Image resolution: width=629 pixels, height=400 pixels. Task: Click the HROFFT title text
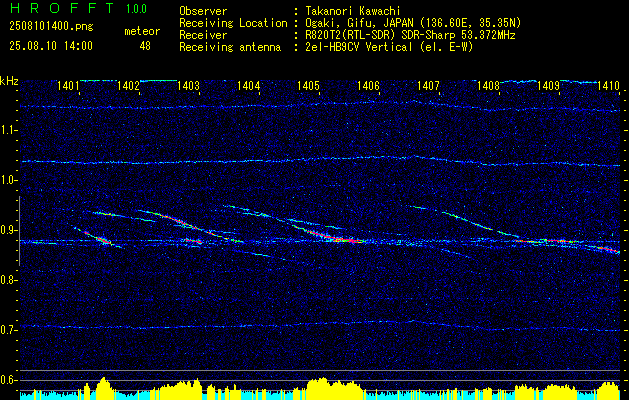point(62,8)
